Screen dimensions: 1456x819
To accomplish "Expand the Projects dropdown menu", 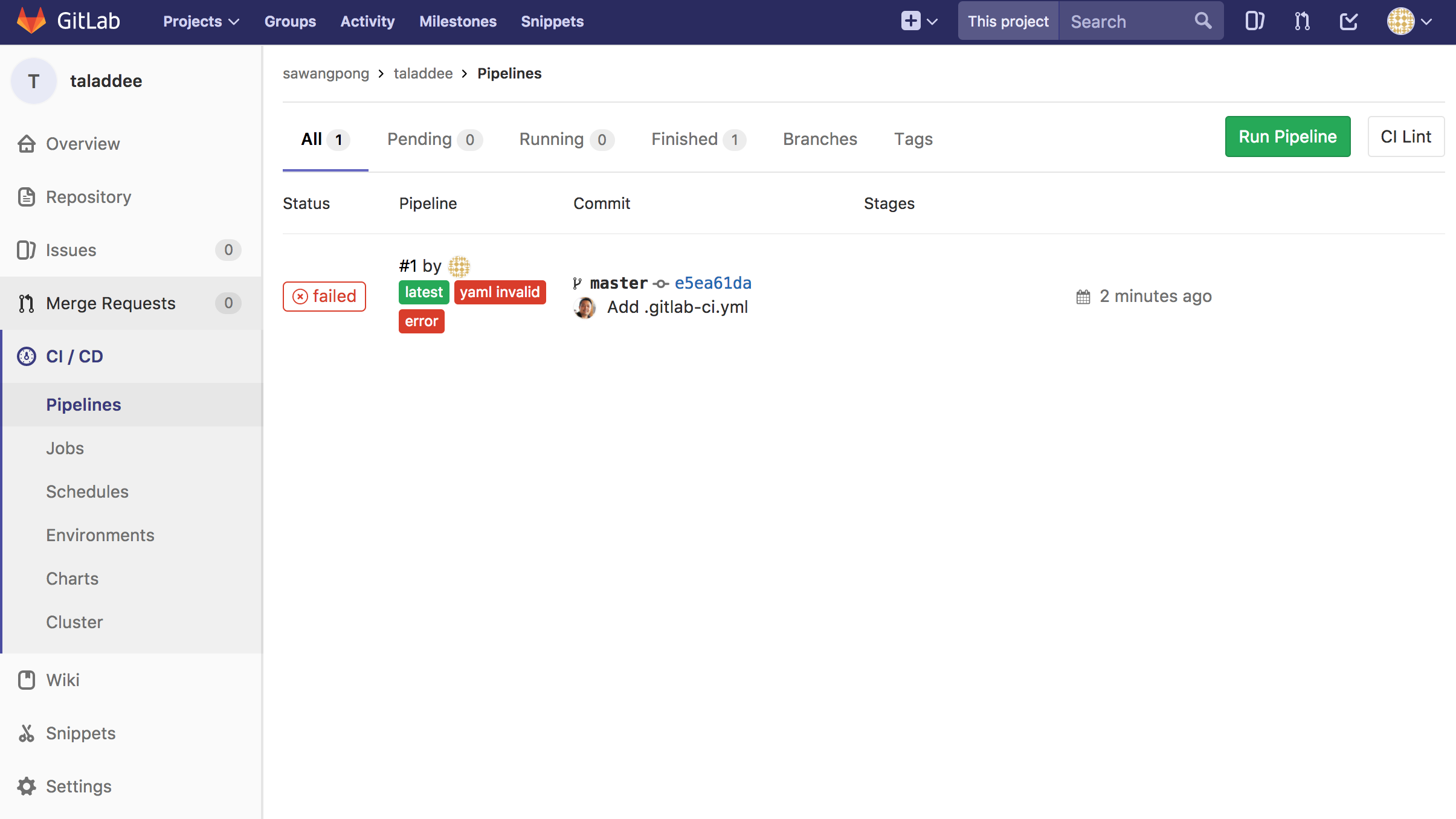I will click(200, 21).
